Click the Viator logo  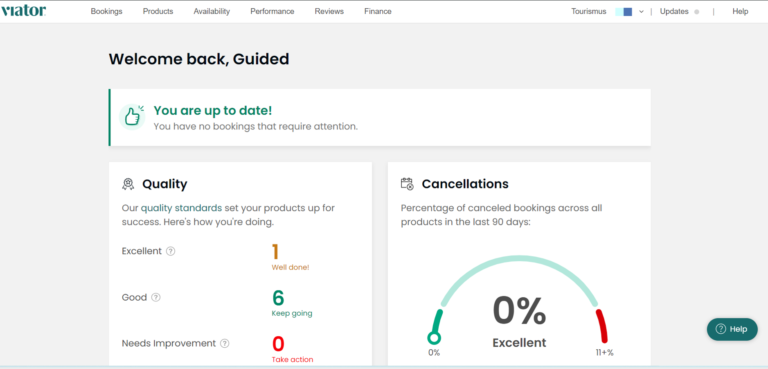click(x=24, y=11)
